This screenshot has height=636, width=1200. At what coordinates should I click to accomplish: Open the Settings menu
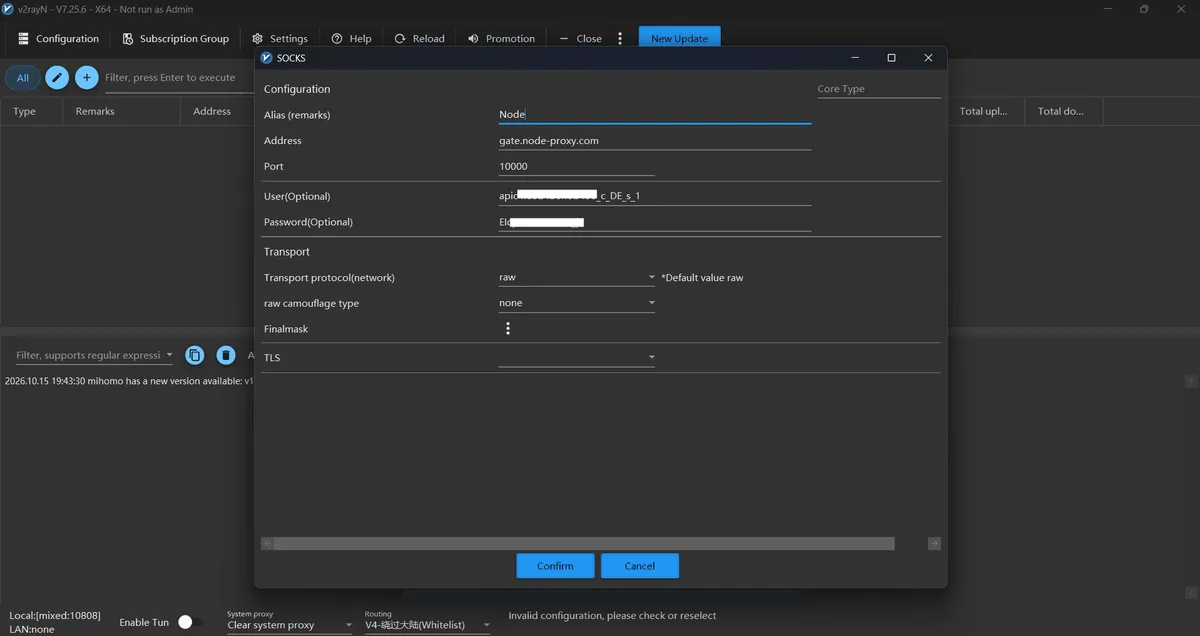(279, 39)
